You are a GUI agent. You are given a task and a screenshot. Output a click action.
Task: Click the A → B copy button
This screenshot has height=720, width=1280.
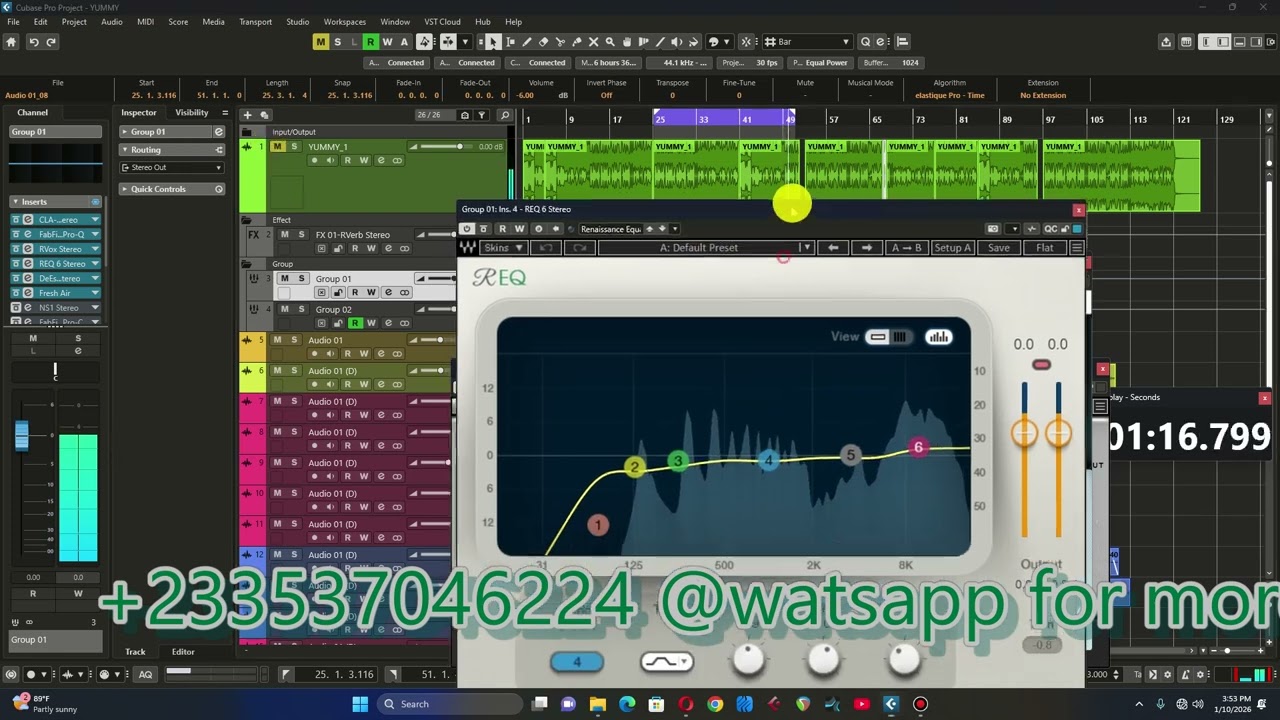906,247
